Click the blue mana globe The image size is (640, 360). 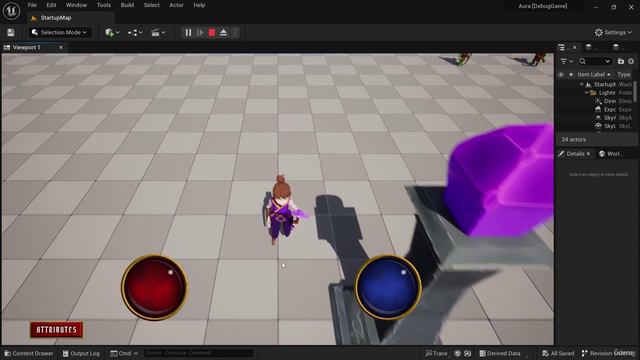(388, 287)
